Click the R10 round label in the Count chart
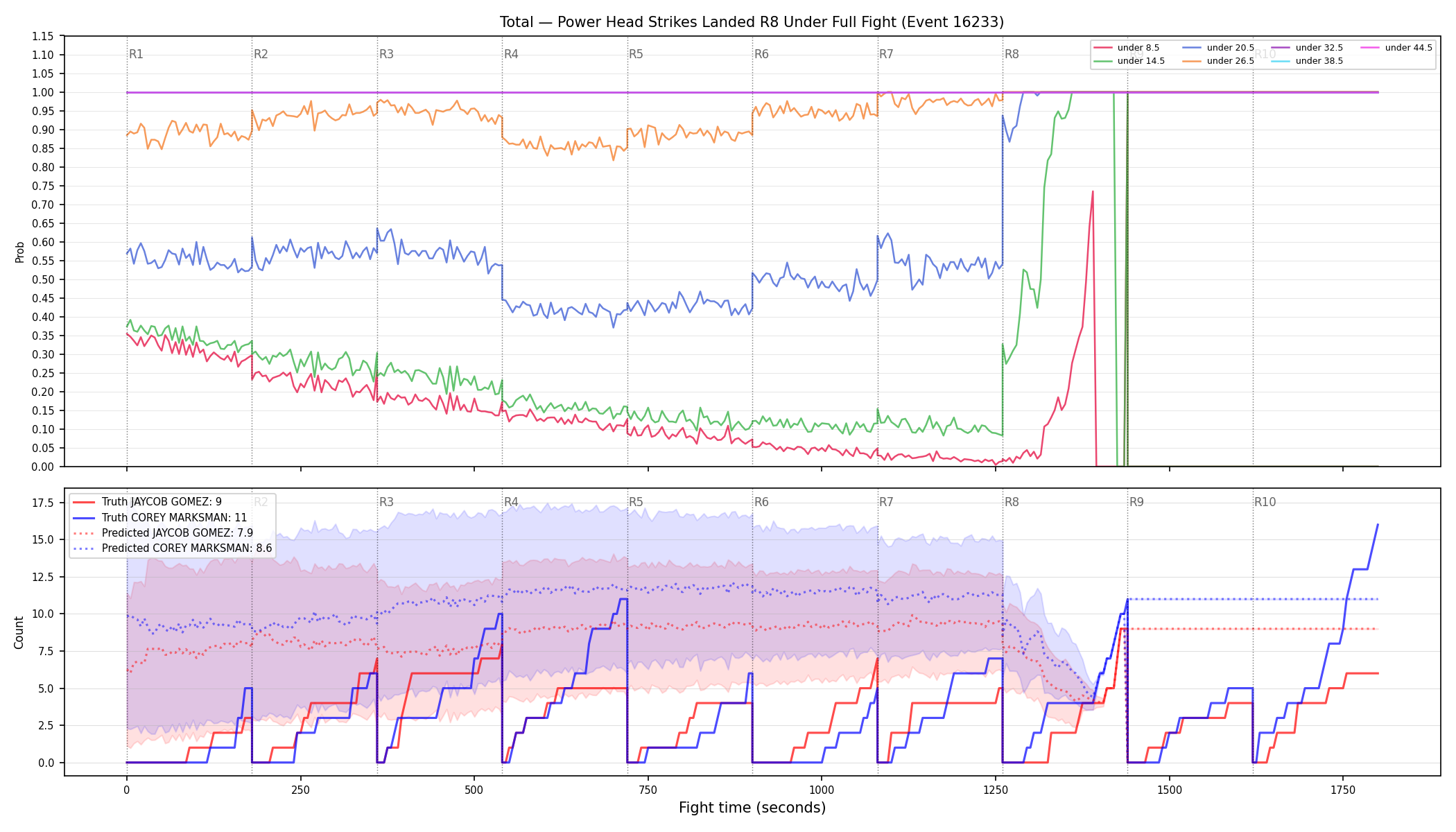The image size is (1456, 832). (1265, 502)
